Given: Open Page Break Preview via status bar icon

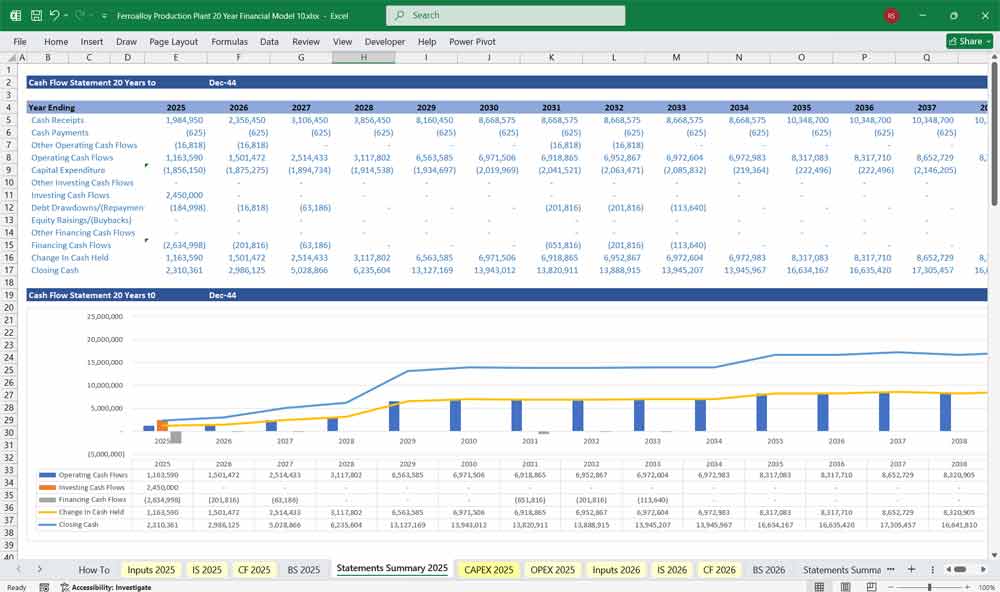Looking at the screenshot, I should tap(870, 585).
